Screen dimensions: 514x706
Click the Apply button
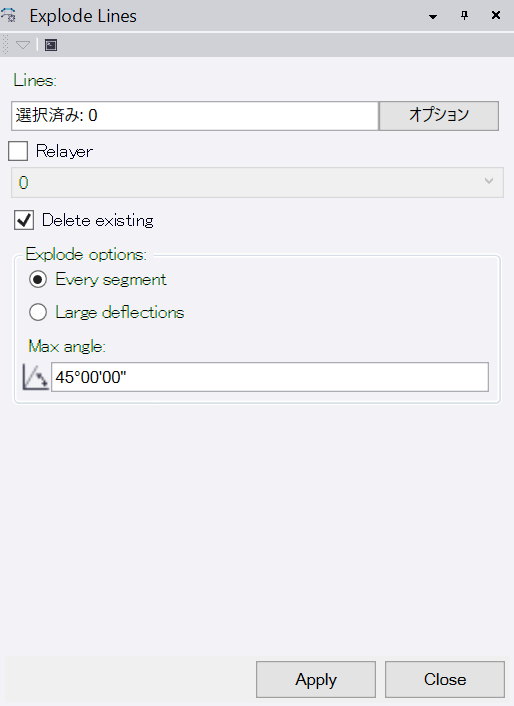[316, 679]
